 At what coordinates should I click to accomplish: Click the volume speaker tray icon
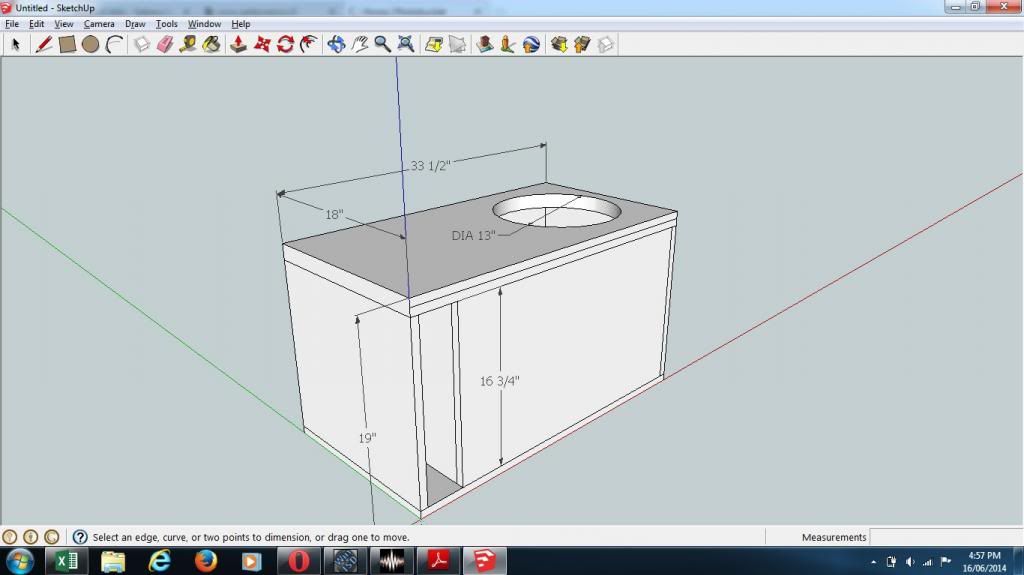(x=910, y=562)
